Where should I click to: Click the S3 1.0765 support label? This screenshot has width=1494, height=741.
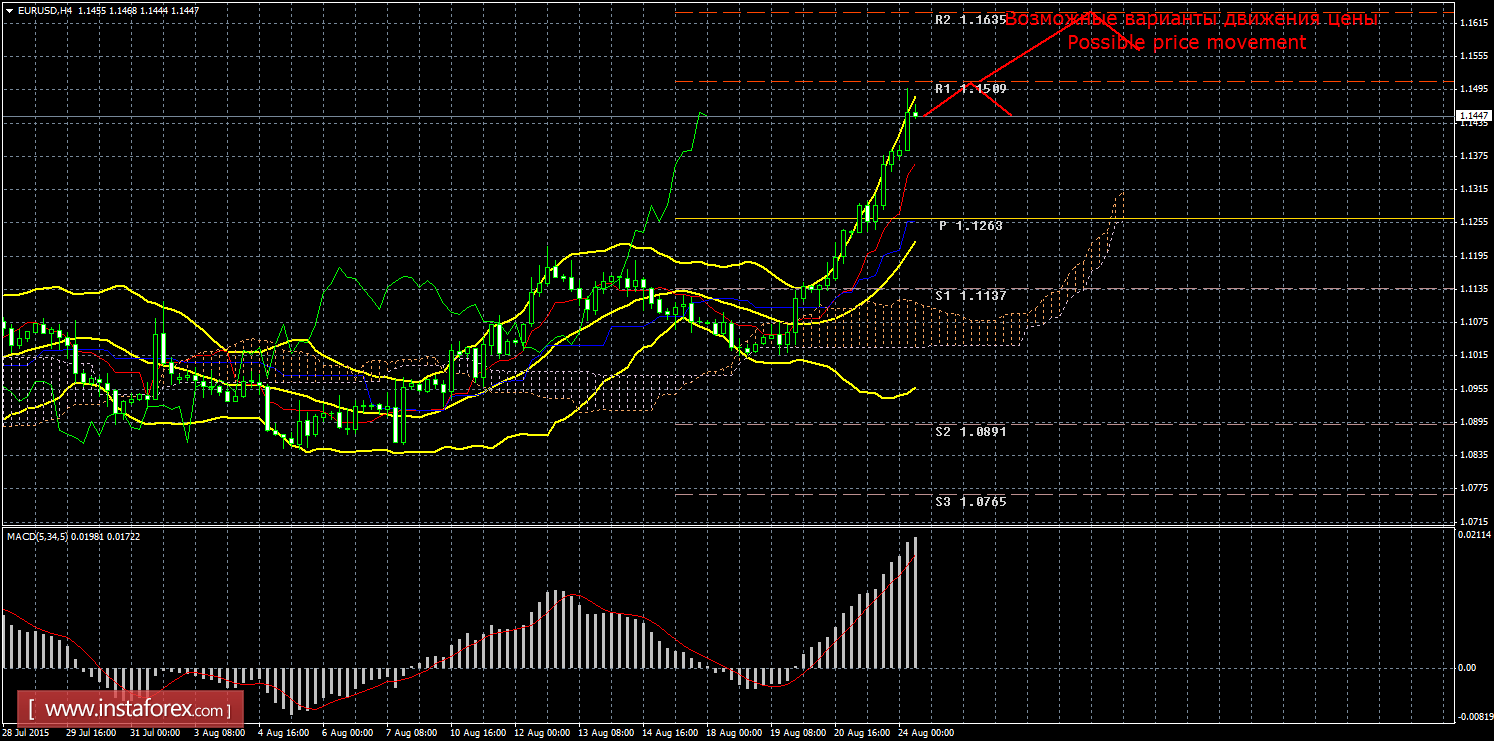coord(970,501)
